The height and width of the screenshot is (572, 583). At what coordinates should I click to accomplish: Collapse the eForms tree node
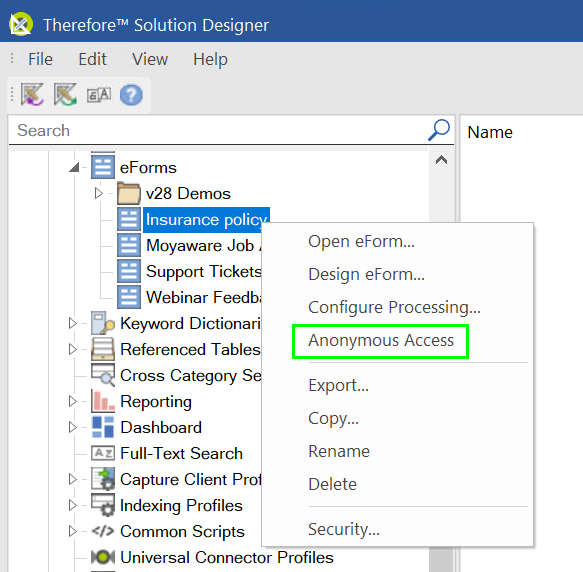point(74,167)
